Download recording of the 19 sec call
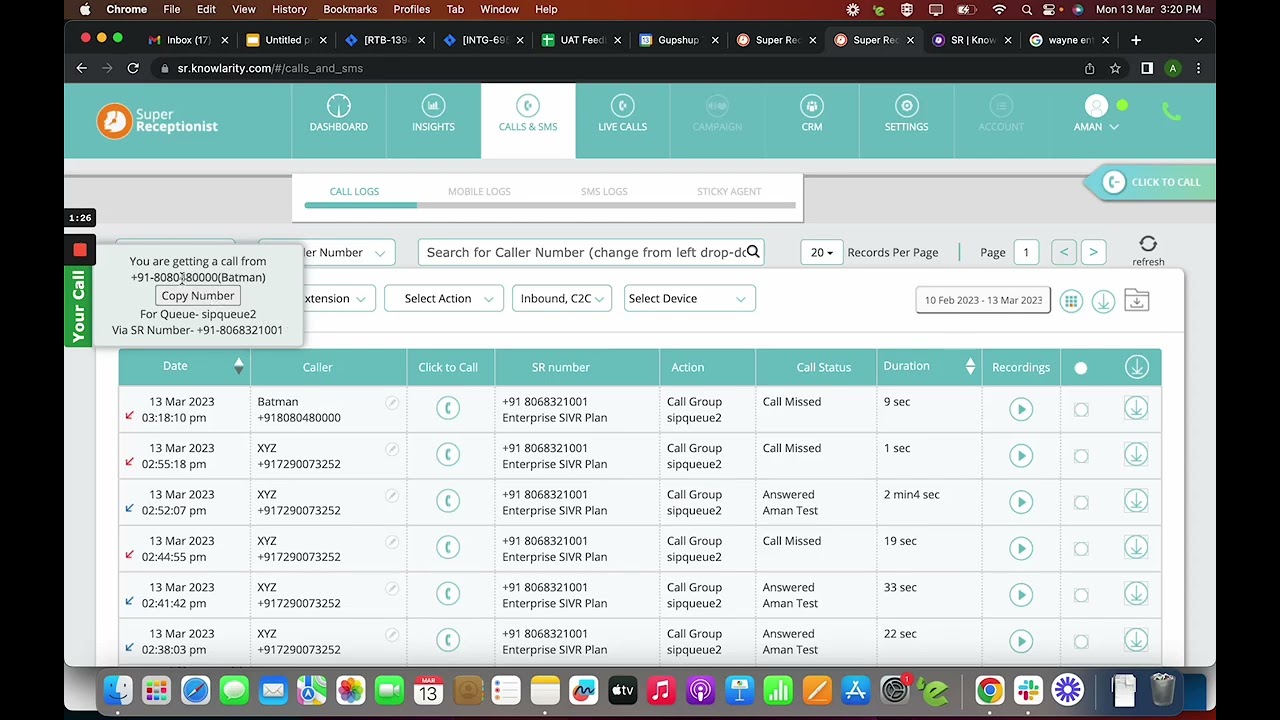Image resolution: width=1280 pixels, height=720 pixels. (1136, 547)
